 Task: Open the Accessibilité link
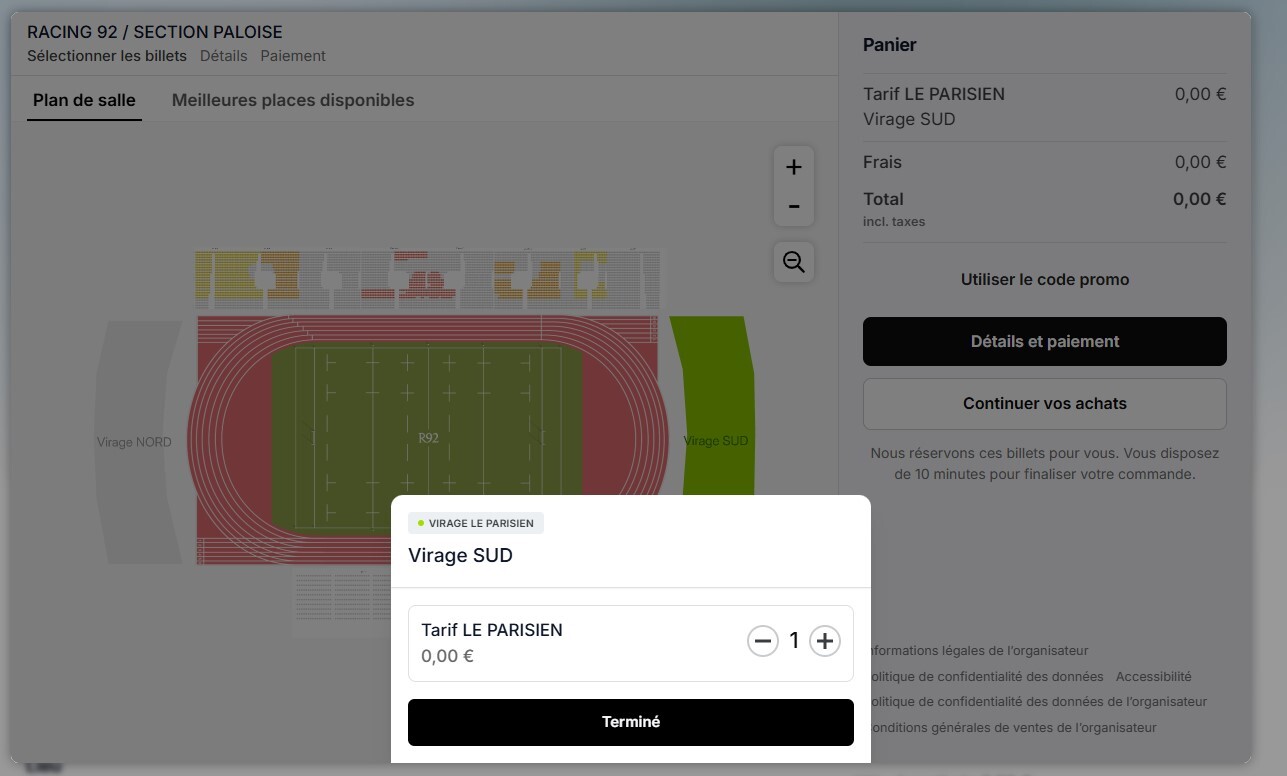[x=1153, y=677]
